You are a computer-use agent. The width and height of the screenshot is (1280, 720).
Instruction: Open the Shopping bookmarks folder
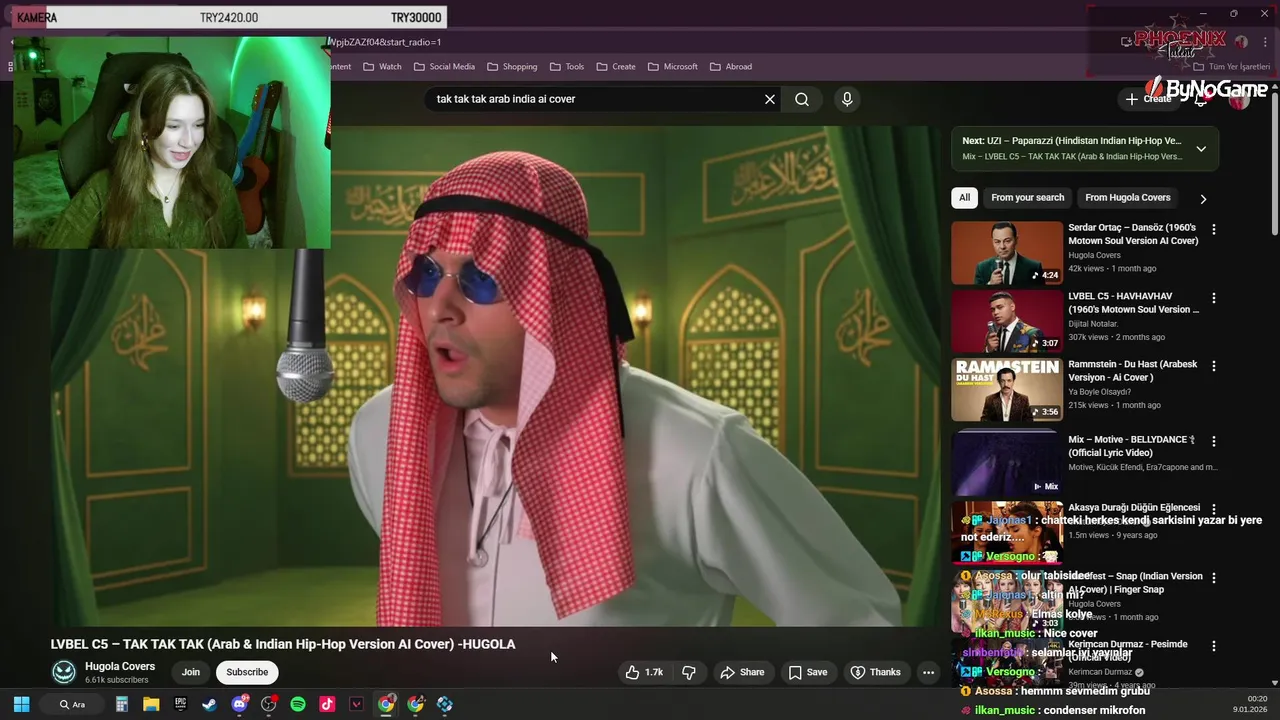click(512, 67)
